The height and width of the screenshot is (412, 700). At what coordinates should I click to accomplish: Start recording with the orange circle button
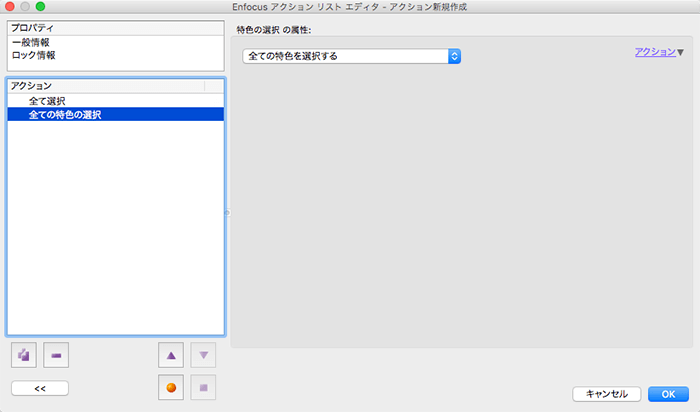[171, 387]
